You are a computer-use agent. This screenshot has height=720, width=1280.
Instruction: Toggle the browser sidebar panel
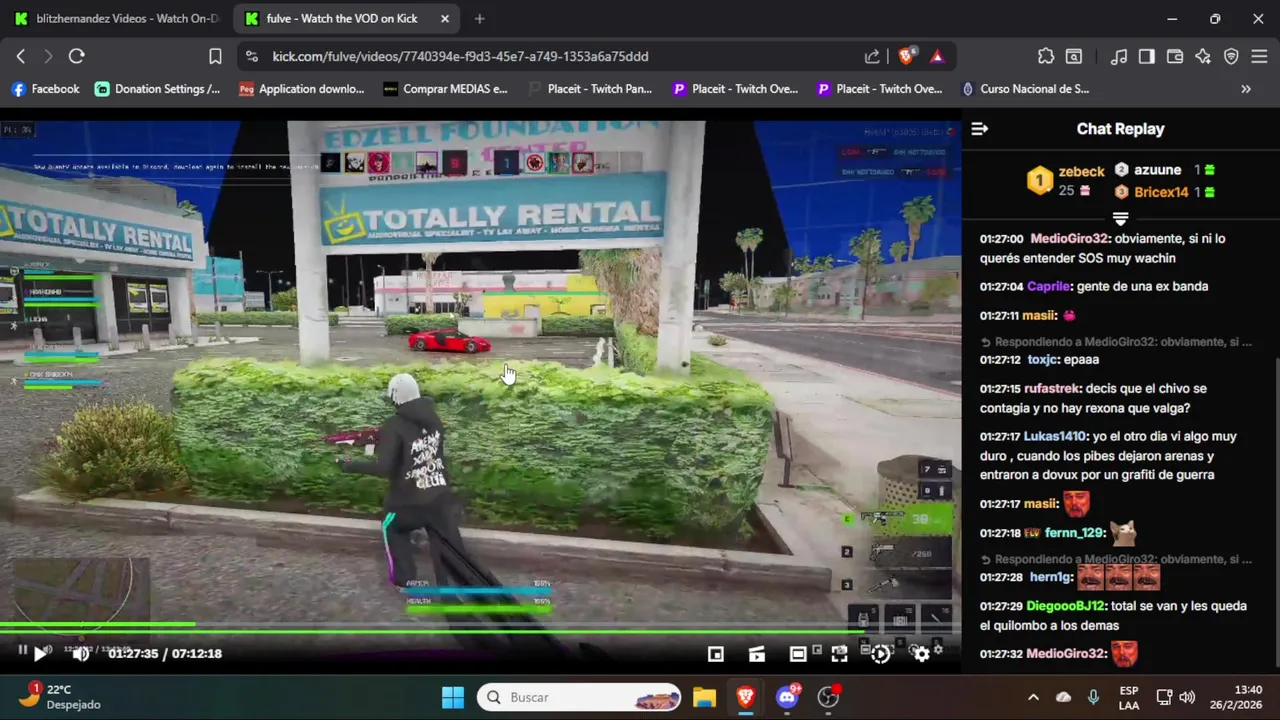pos(1147,57)
